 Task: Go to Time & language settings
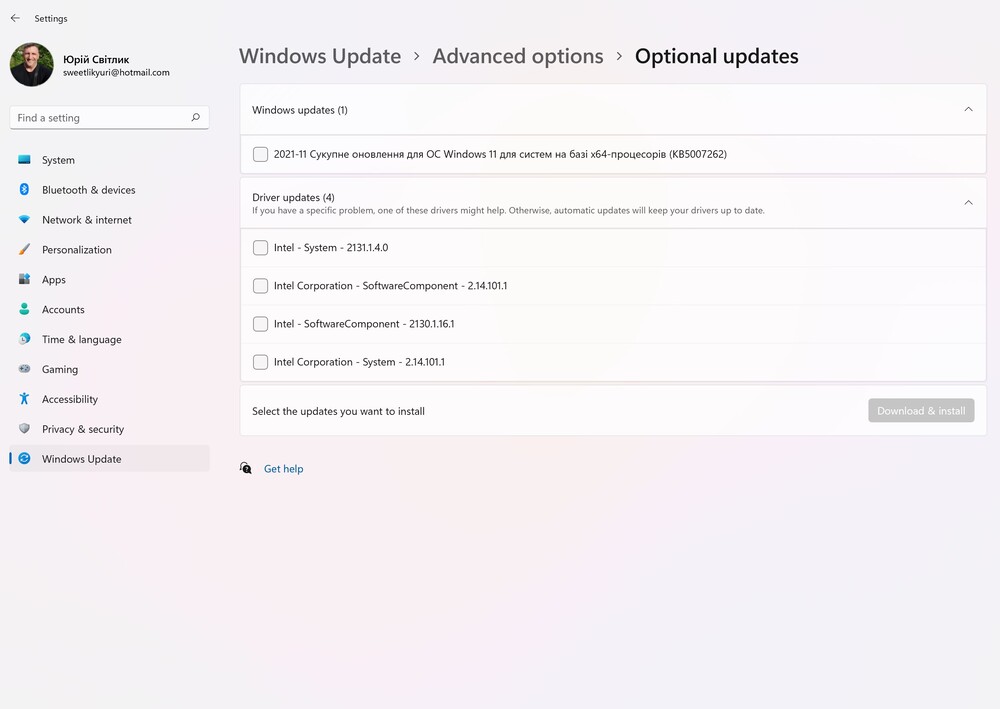[x=81, y=339]
